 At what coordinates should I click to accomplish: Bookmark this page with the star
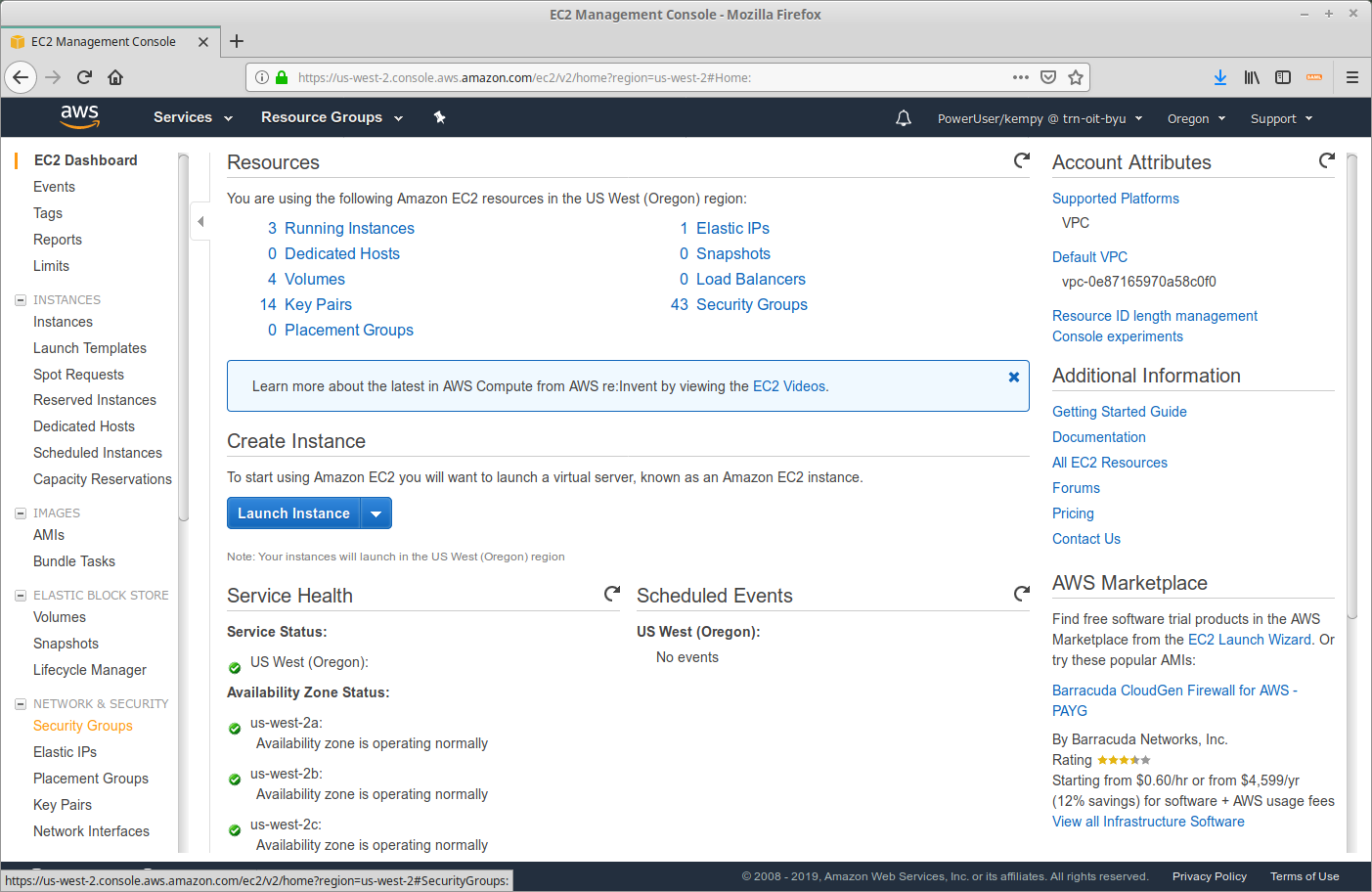coord(1076,77)
